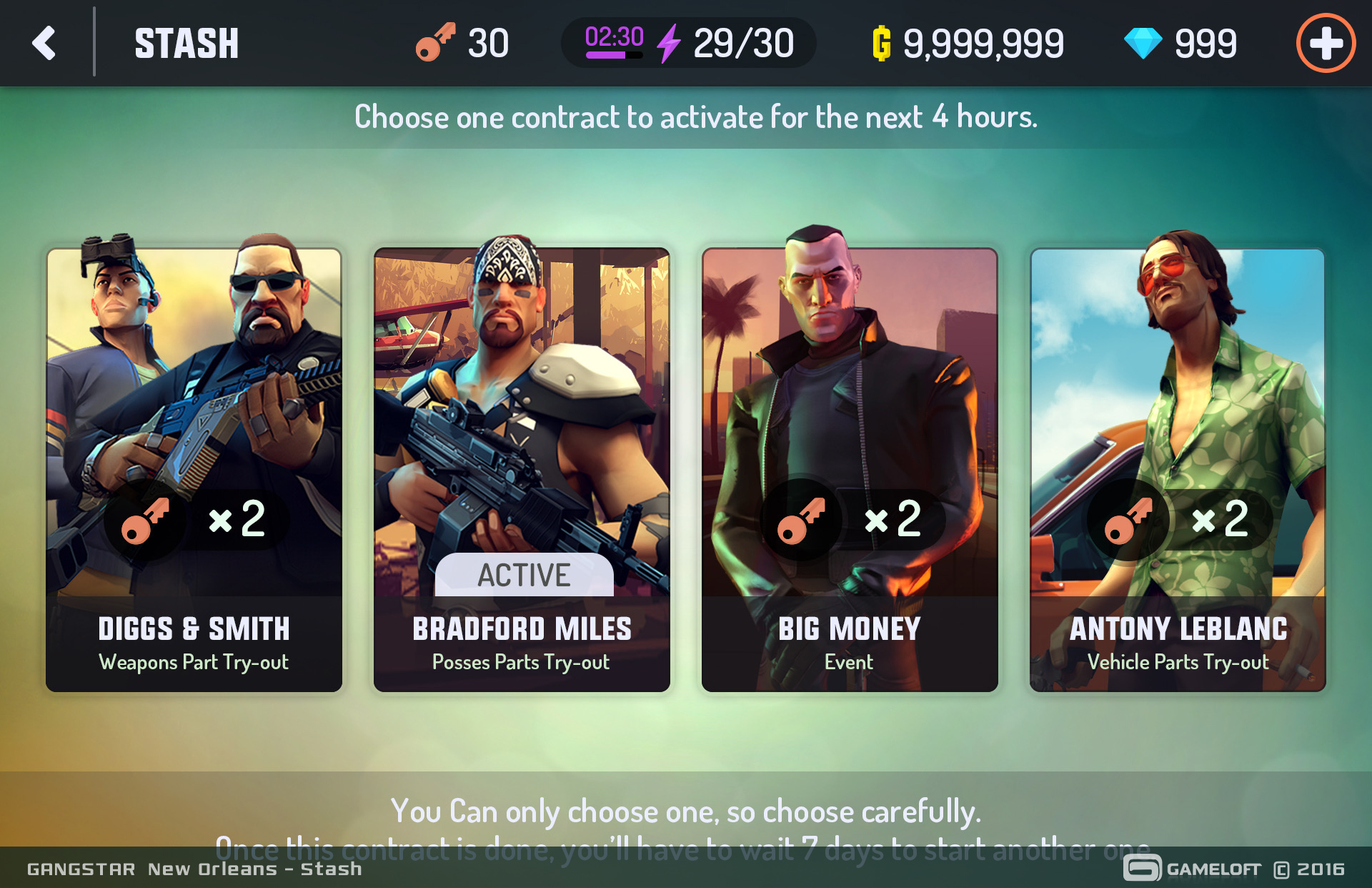This screenshot has height=888, width=1372.
Task: Click the ACTIVE label on Bradford Miles
Action: click(x=524, y=575)
